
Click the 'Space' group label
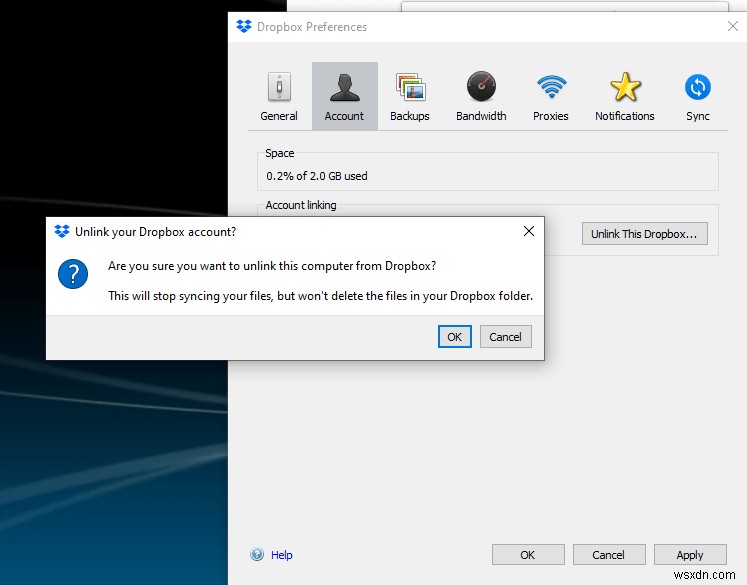[x=280, y=153]
